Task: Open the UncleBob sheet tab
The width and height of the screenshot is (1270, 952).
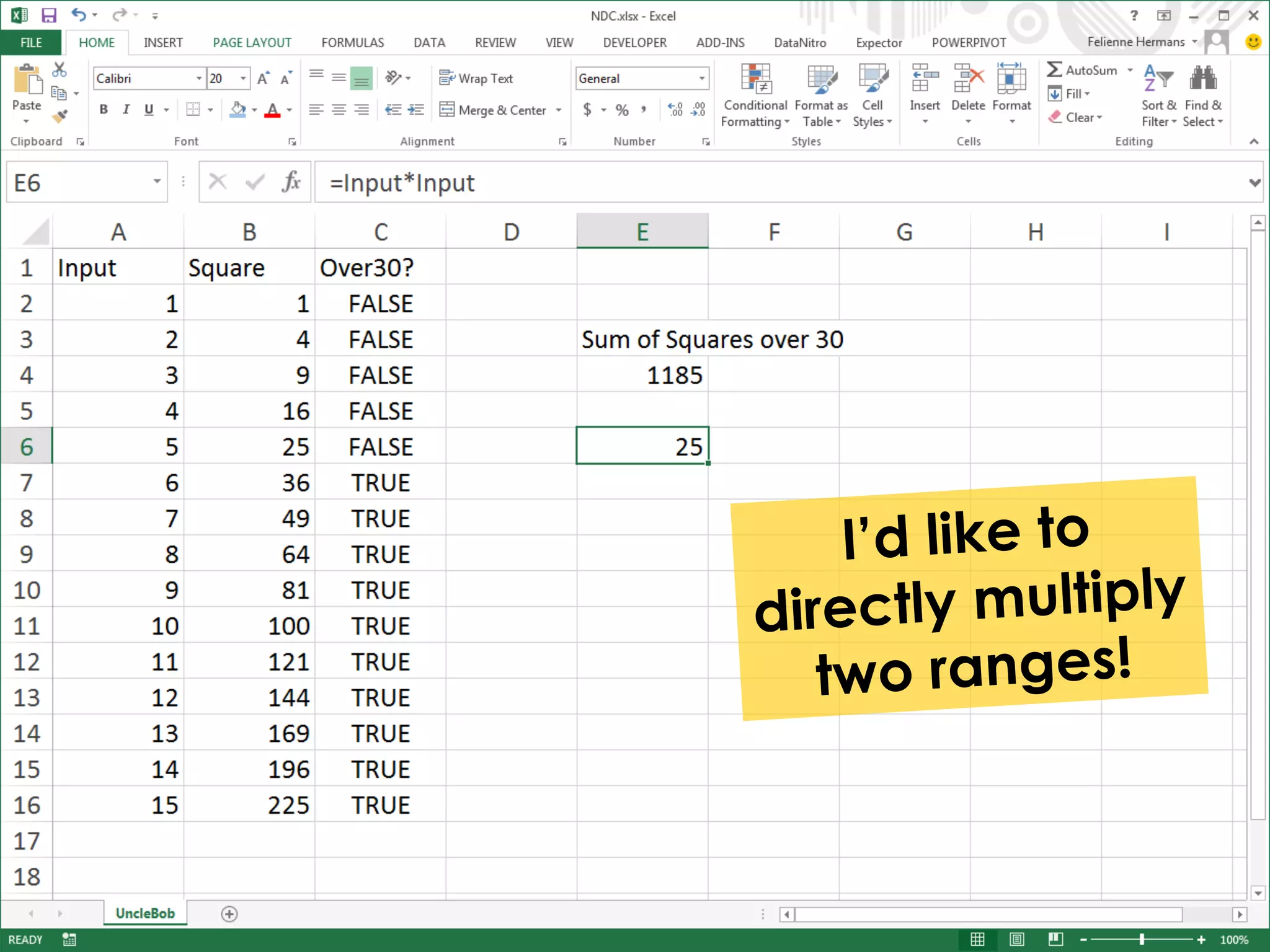Action: click(x=145, y=913)
